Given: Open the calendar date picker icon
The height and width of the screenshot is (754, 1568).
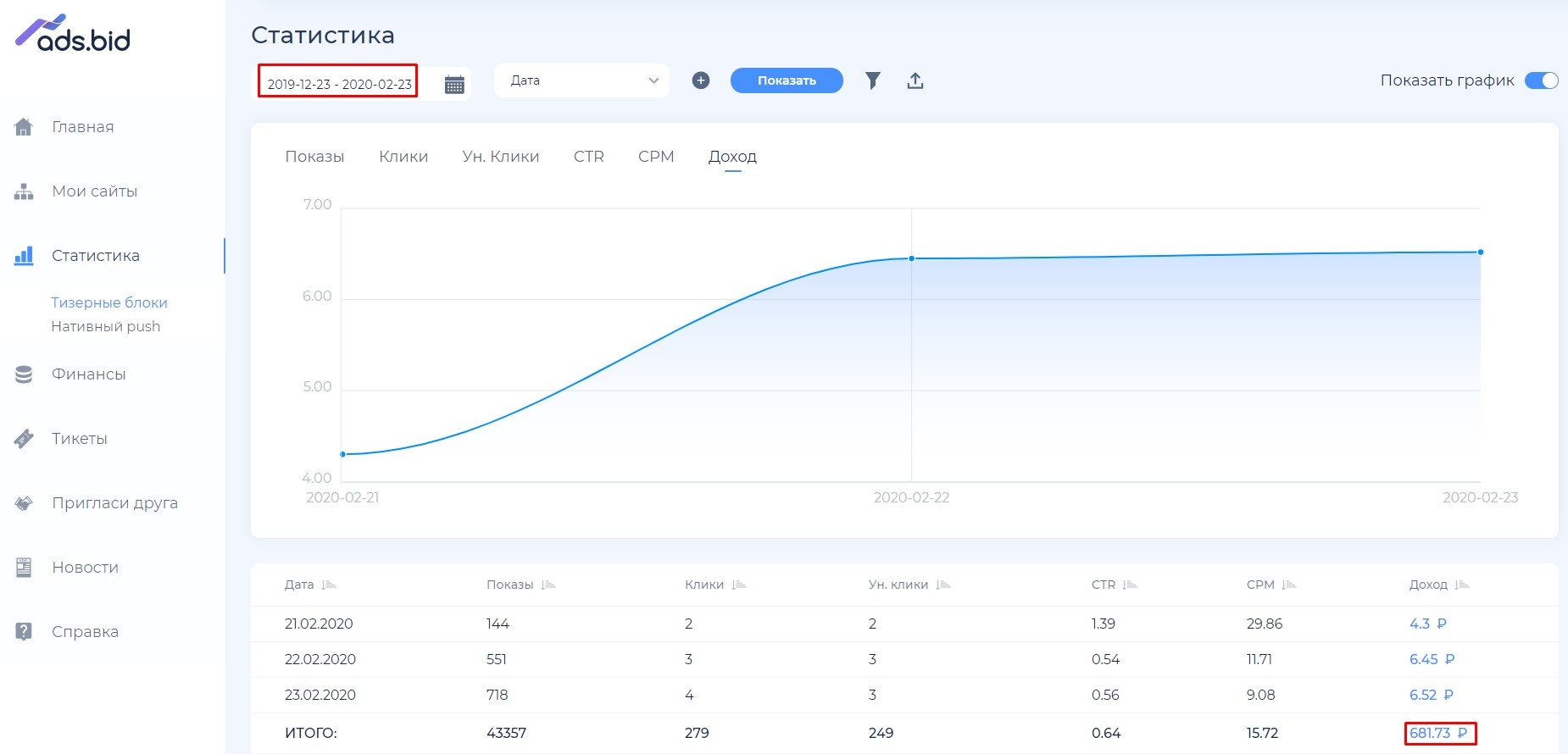Looking at the screenshot, I should coord(454,84).
